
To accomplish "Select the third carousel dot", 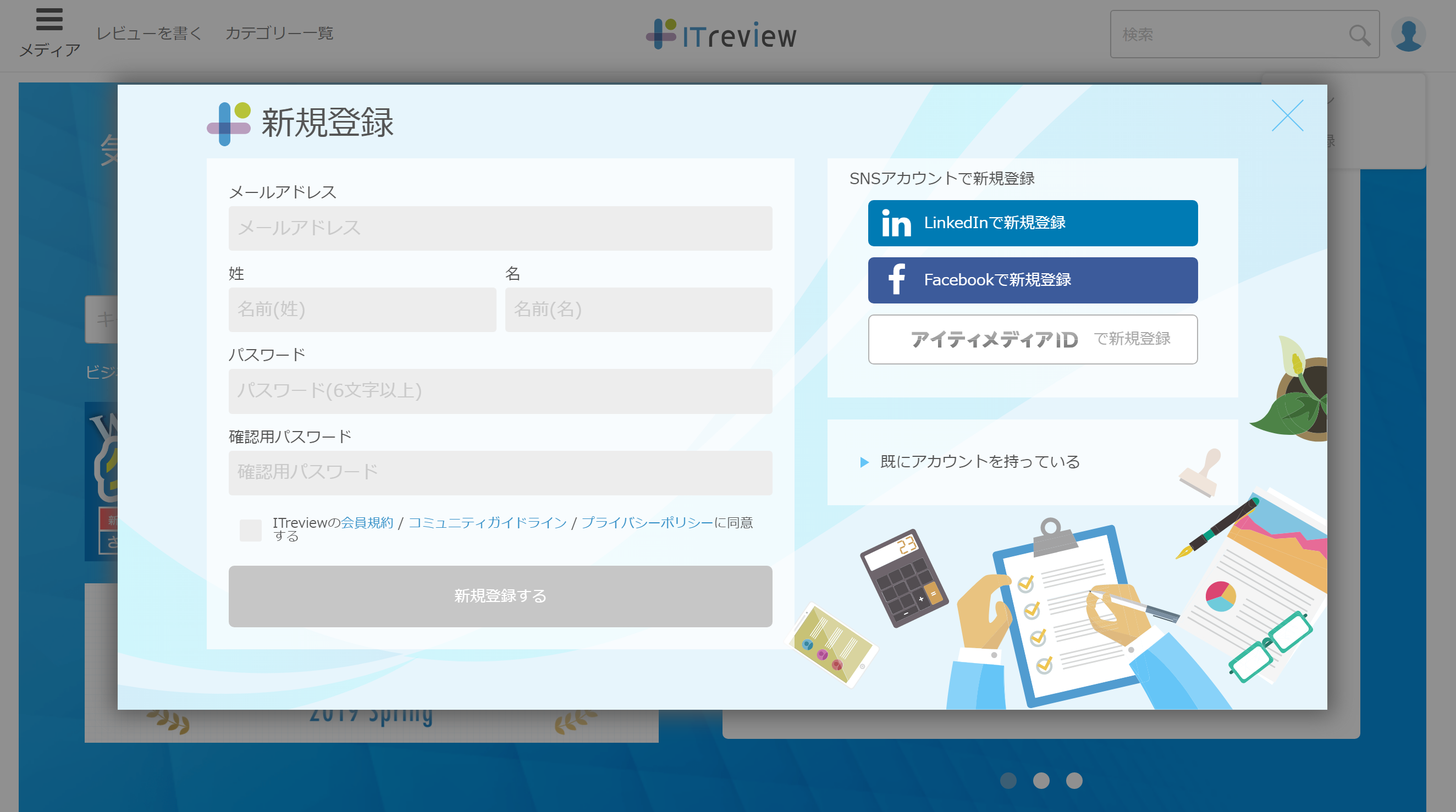I will [1074, 780].
